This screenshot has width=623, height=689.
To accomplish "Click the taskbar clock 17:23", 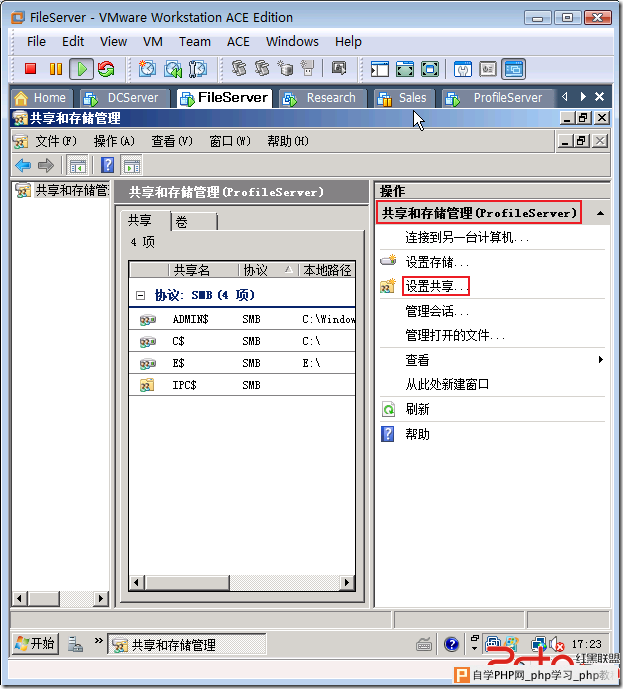I will point(586,644).
